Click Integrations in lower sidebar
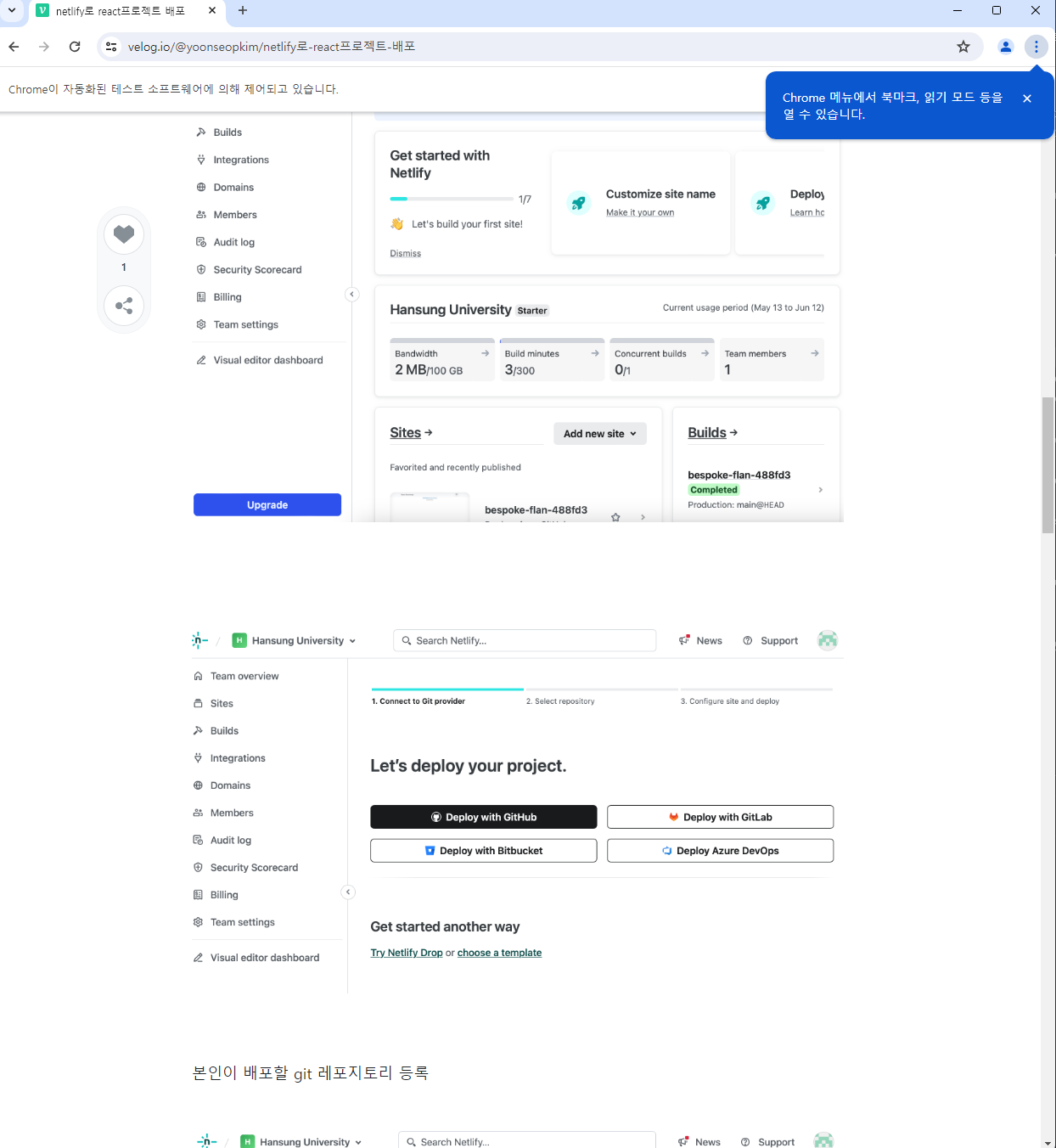 pyautogui.click(x=229, y=758)
